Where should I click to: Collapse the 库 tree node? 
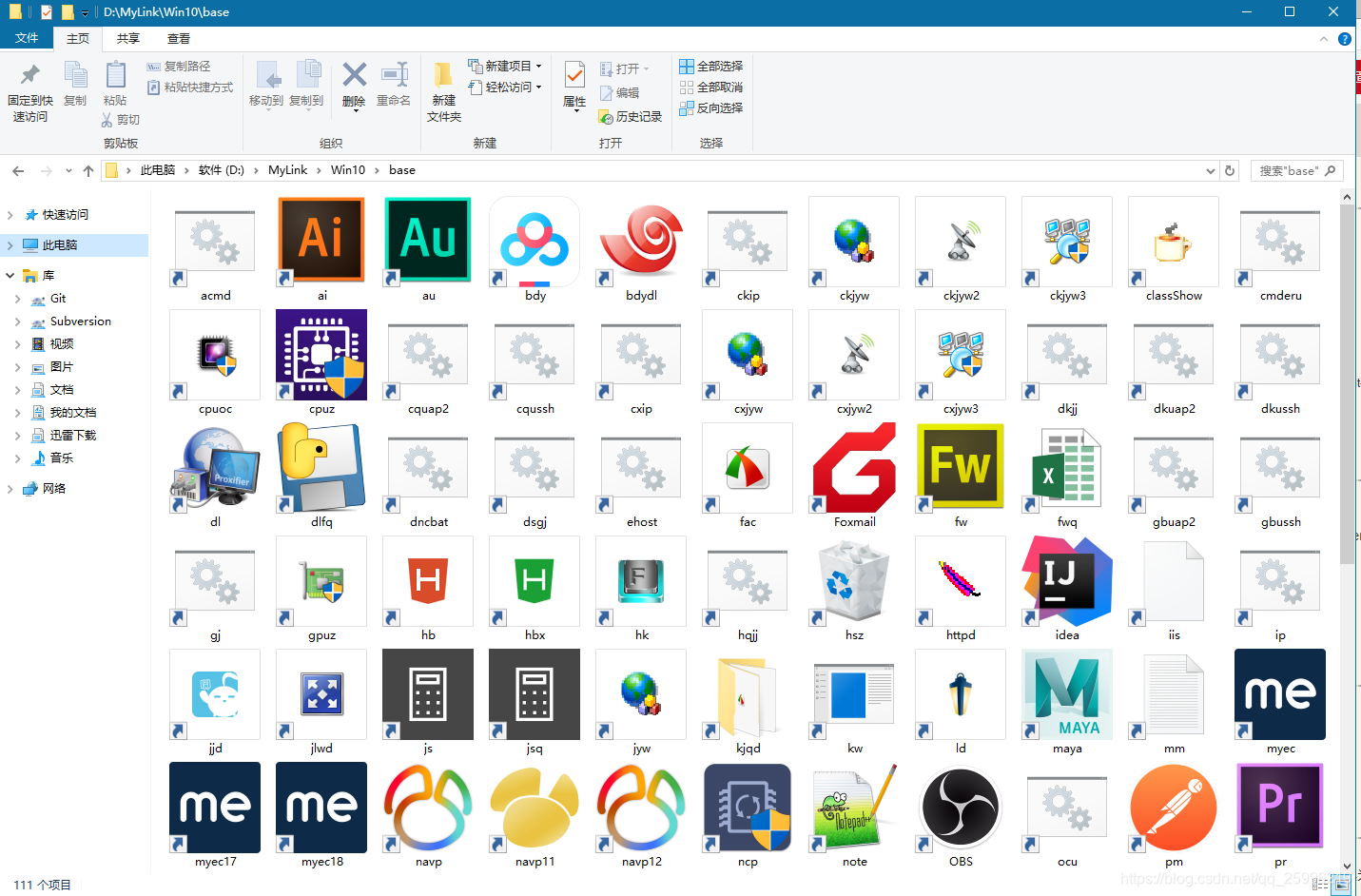point(10,276)
